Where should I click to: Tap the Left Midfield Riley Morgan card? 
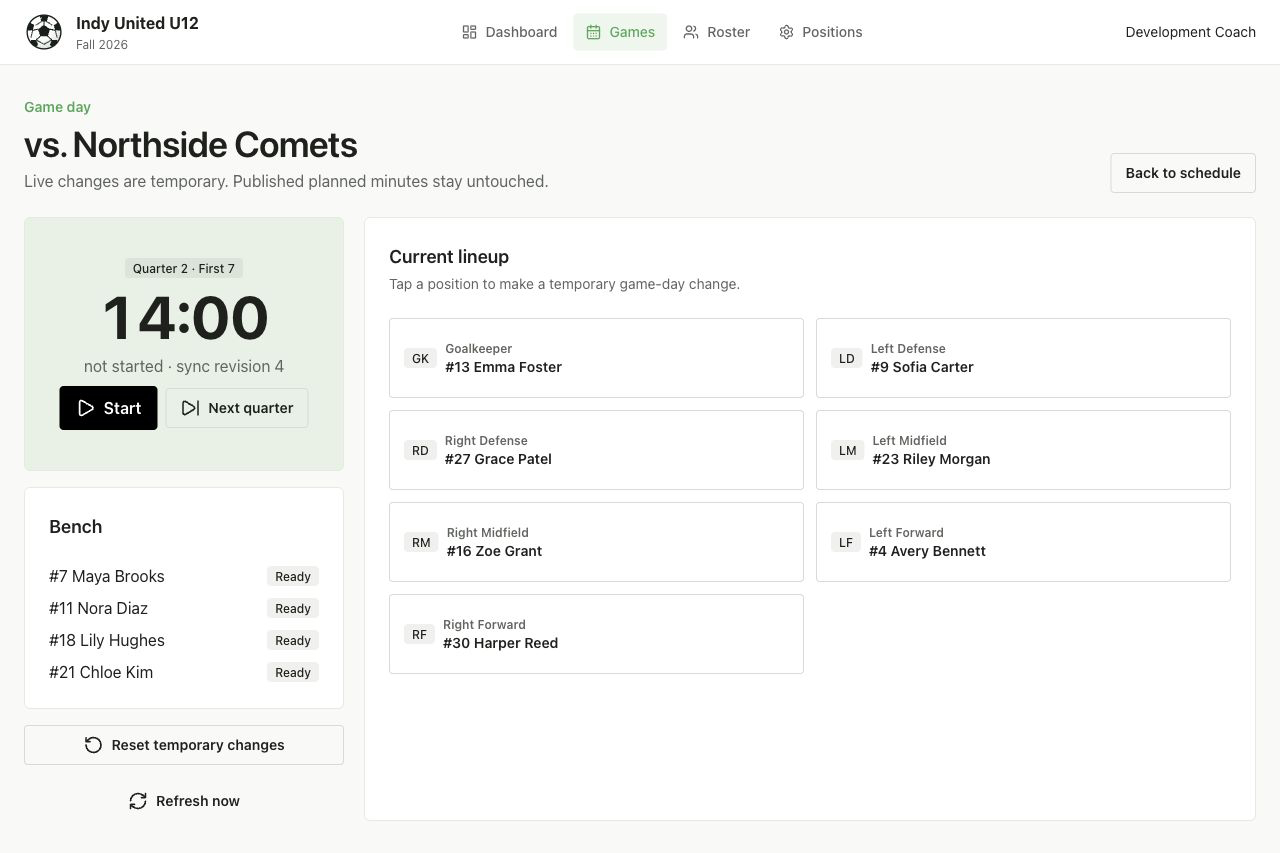(x=1023, y=450)
